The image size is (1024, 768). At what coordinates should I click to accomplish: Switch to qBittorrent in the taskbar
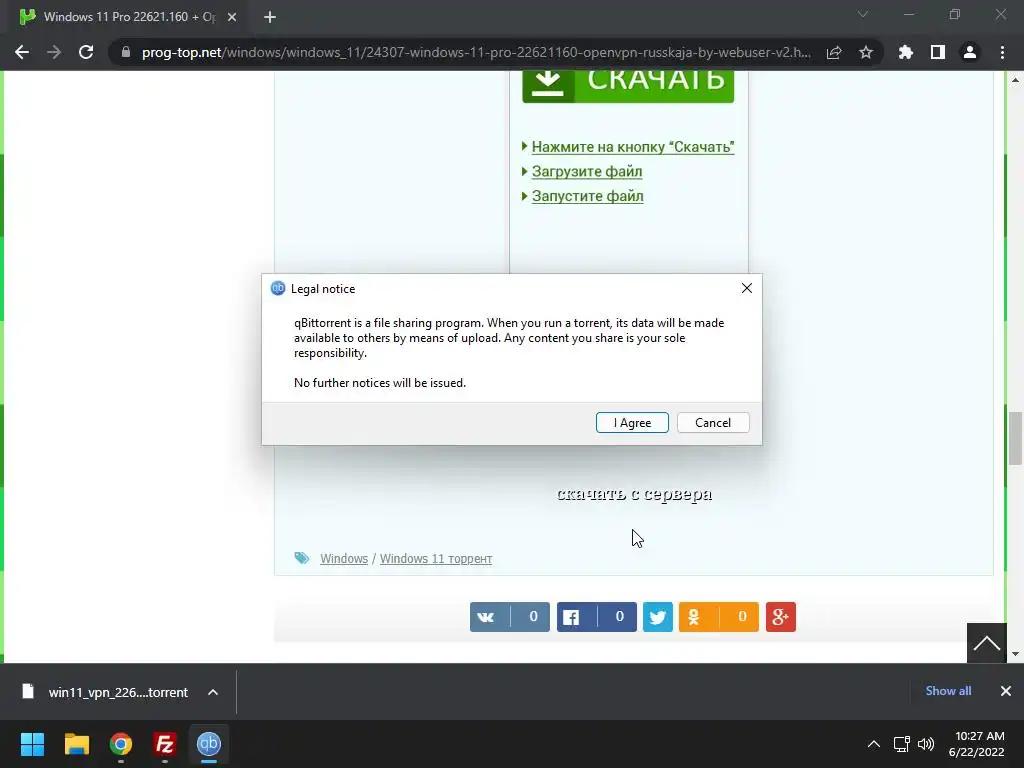click(209, 743)
